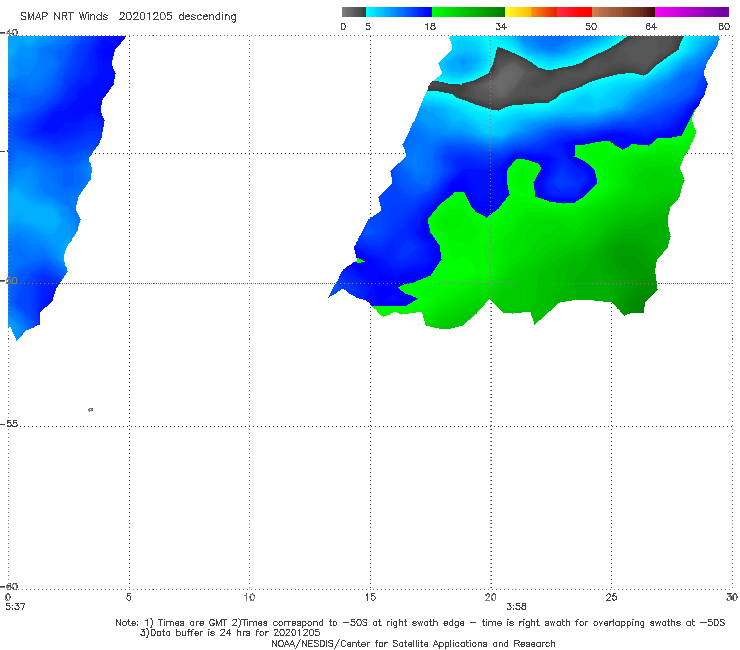Click the color scale label "18"

point(430,26)
